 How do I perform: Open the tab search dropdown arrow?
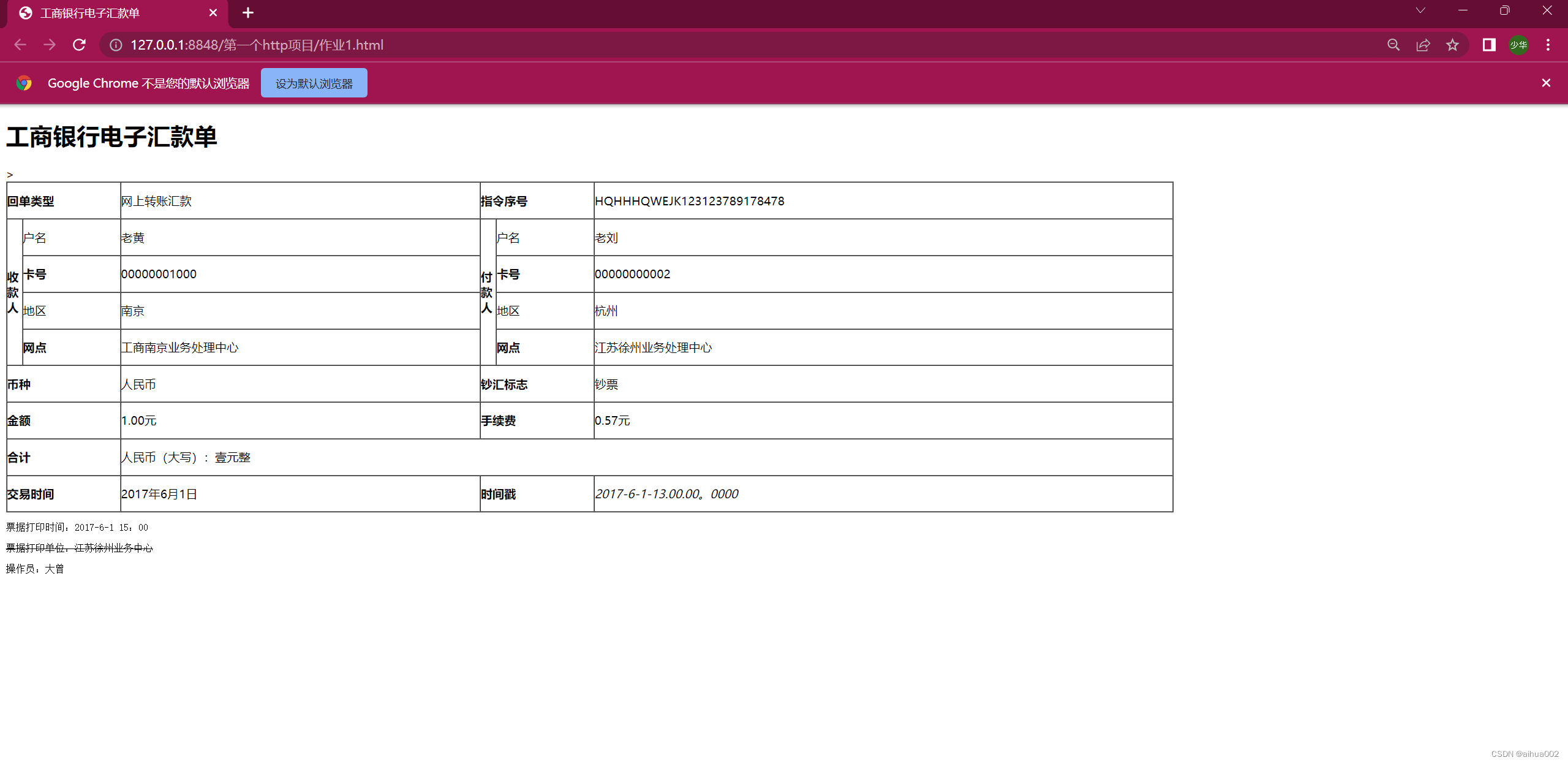(x=1420, y=10)
